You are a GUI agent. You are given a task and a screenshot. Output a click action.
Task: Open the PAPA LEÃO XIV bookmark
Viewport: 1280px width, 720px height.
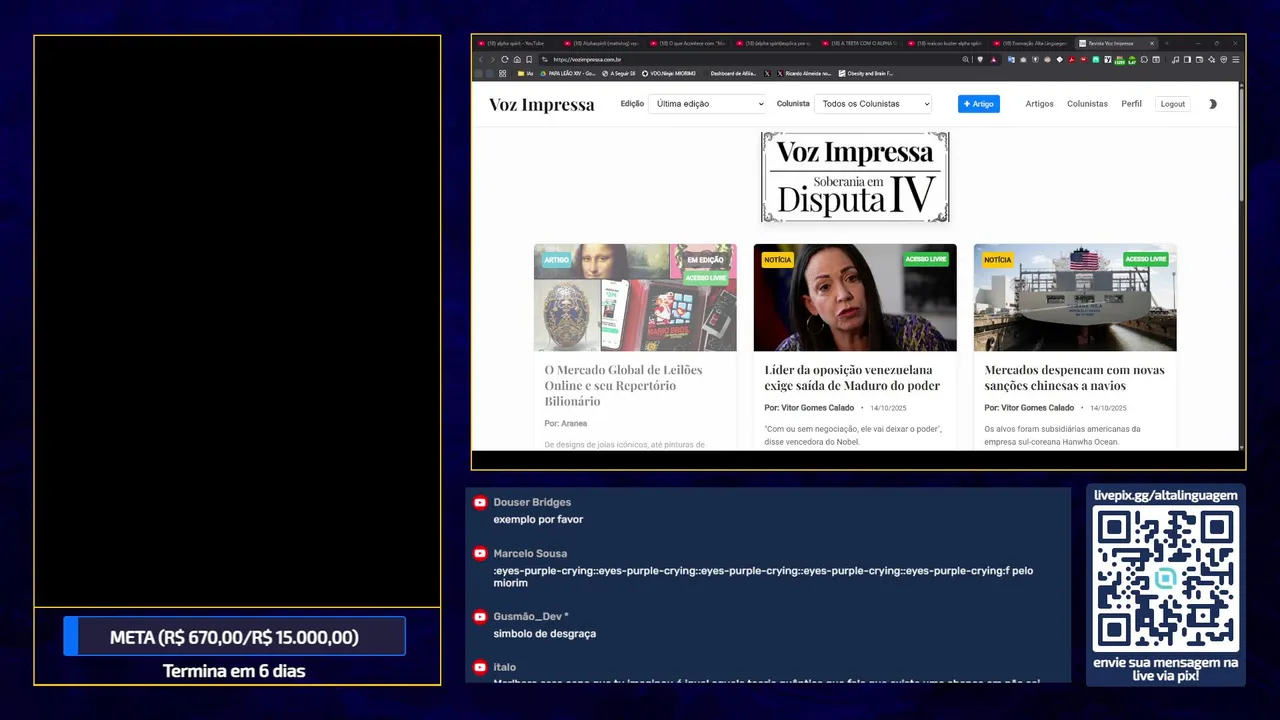569,74
